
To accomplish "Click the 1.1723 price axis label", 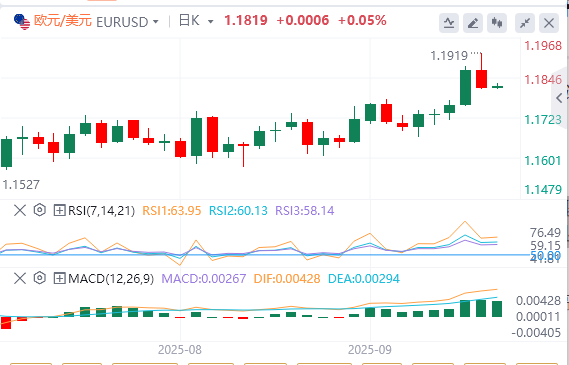I will coord(543,120).
